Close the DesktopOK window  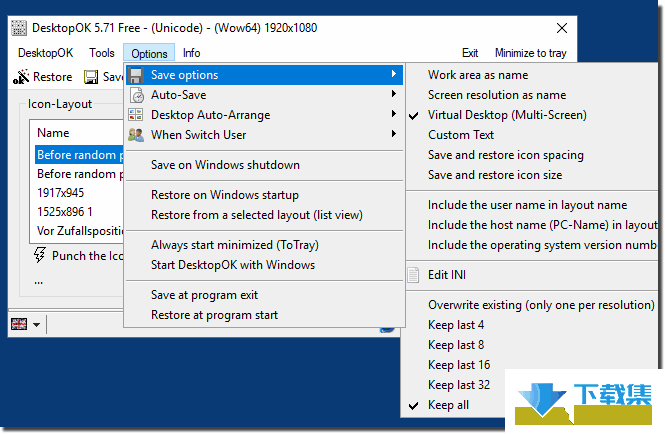(x=562, y=28)
